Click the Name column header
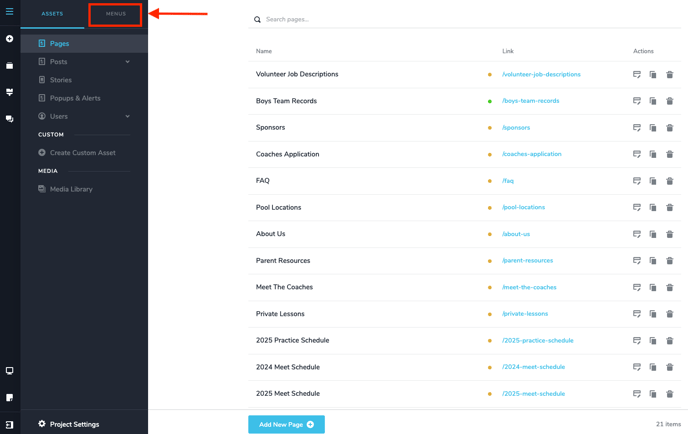This screenshot has height=434, width=688. [264, 51]
